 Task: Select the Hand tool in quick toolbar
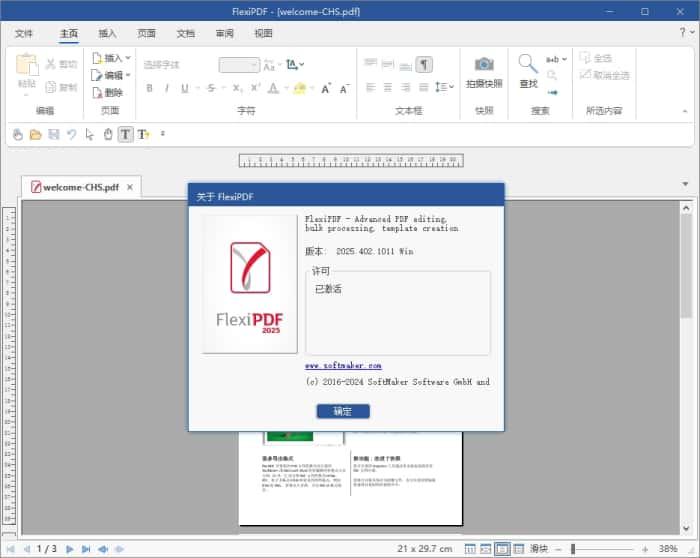107,134
